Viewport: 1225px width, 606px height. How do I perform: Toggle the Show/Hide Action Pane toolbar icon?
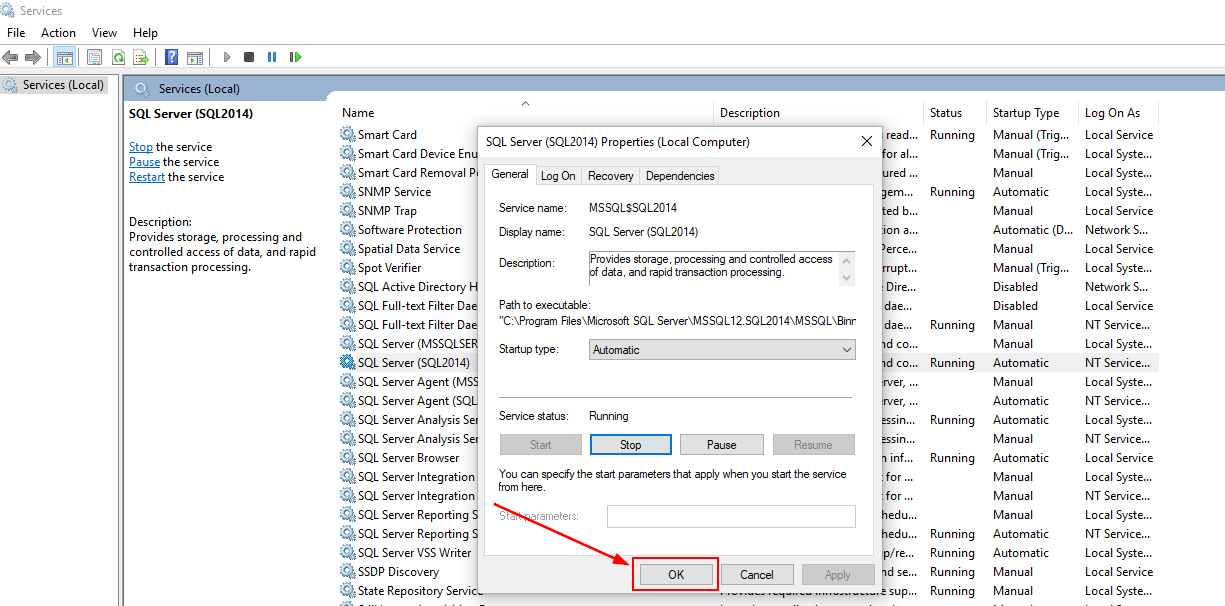pos(195,57)
